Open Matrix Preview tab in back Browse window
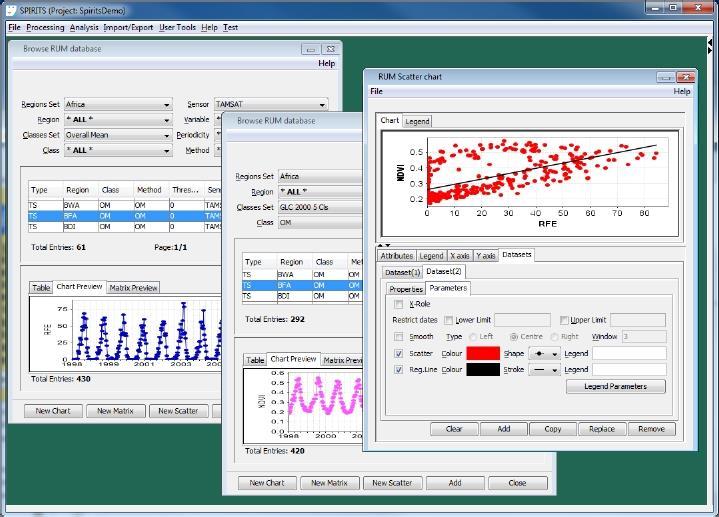This screenshot has width=719, height=517. click(x=133, y=288)
